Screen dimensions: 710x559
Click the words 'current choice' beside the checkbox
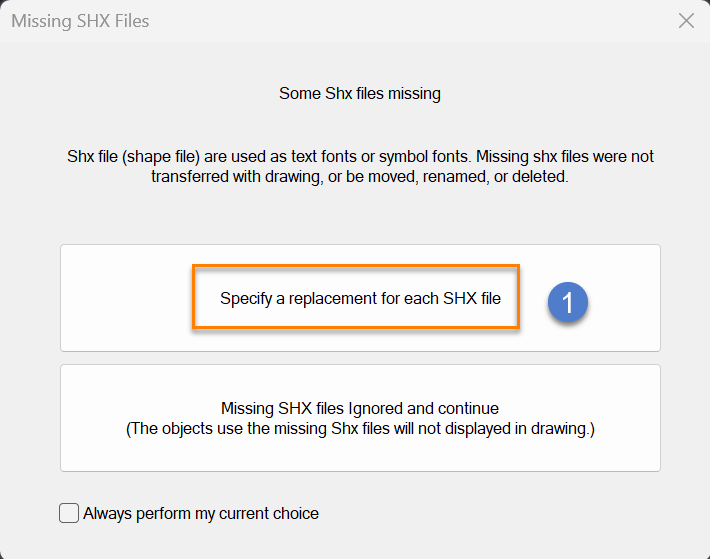[269, 514]
